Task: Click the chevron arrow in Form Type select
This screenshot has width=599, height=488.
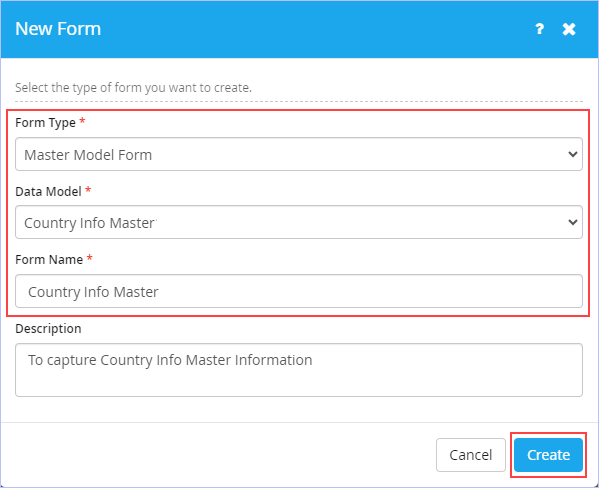Action: click(572, 154)
